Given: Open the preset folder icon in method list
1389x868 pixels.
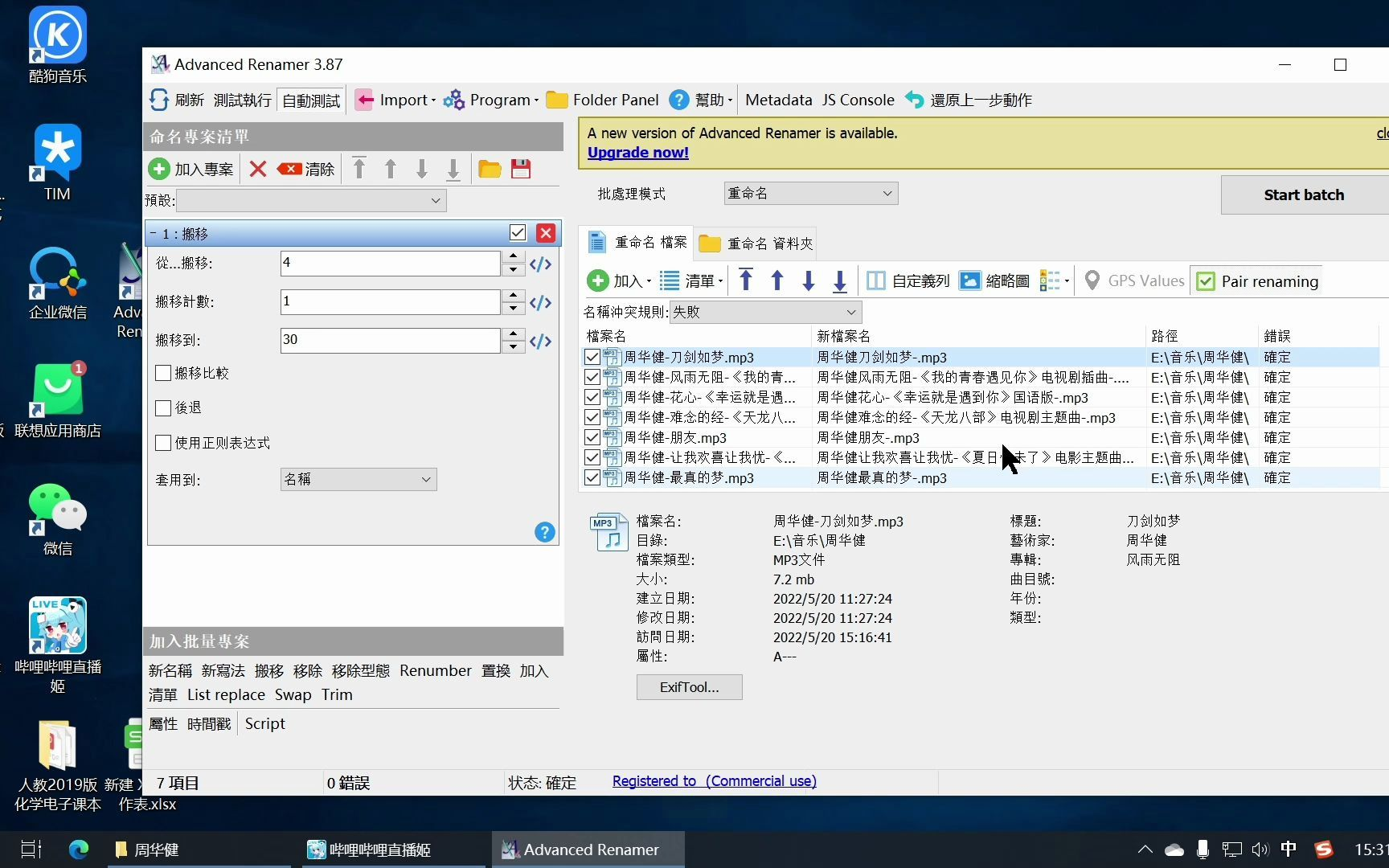Looking at the screenshot, I should pos(490,169).
